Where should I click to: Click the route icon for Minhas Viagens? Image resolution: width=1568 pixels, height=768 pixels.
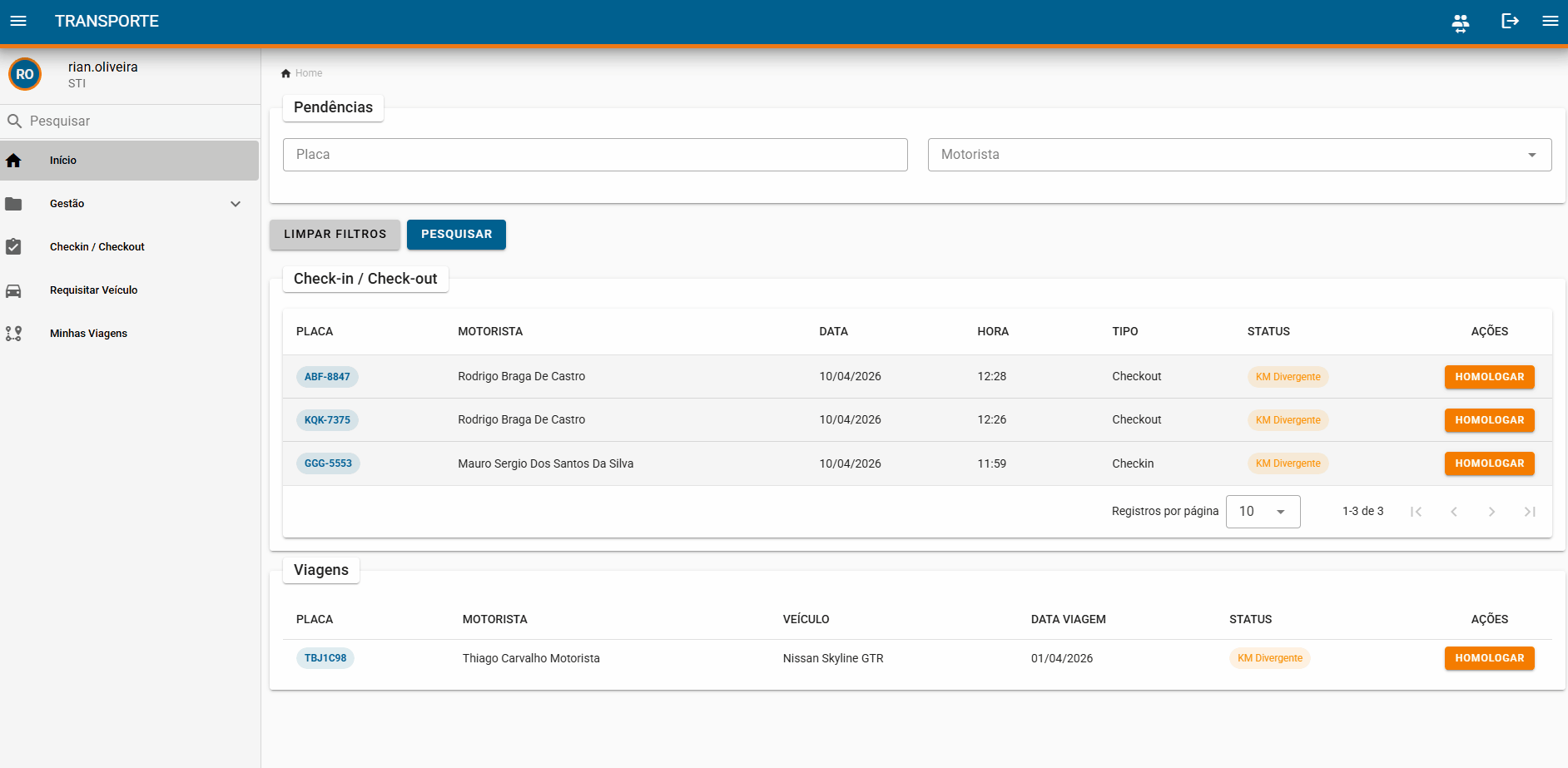[13, 334]
